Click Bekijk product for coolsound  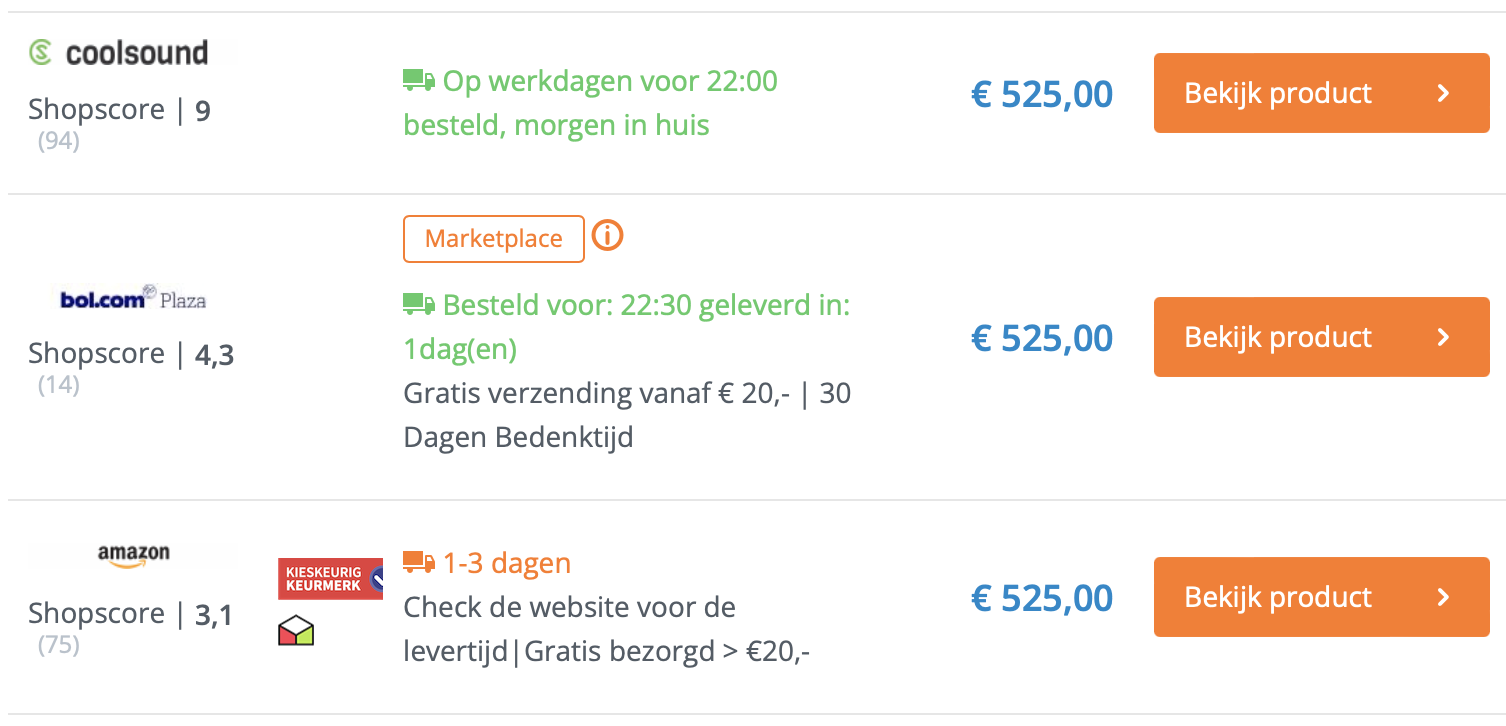click(x=1321, y=92)
